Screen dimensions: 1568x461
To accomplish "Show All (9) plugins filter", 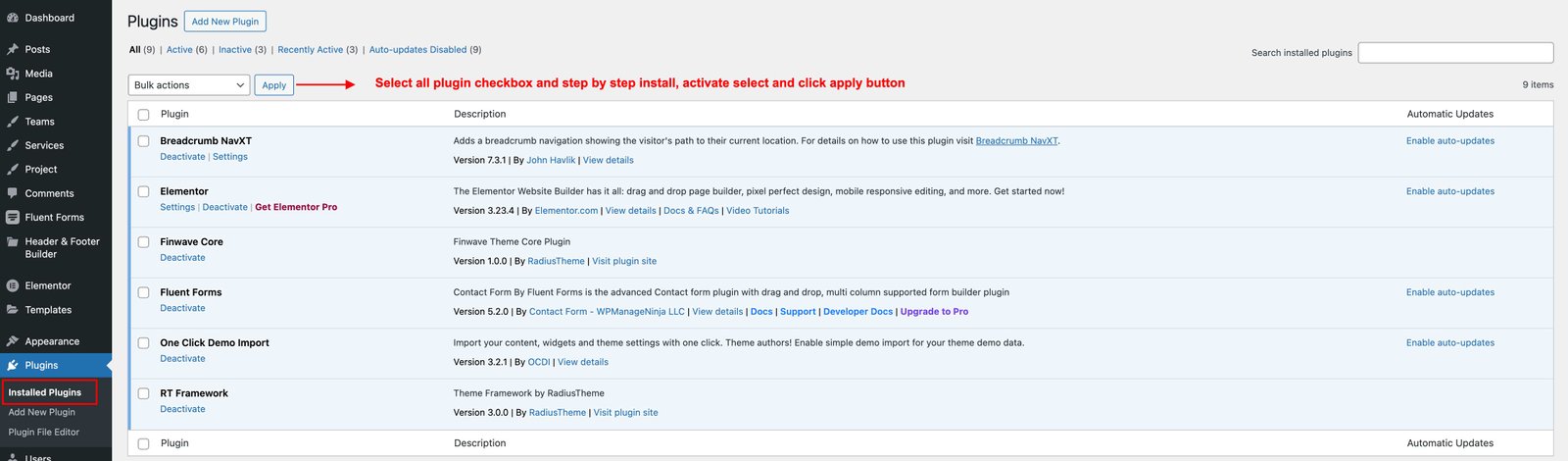I will point(142,49).
